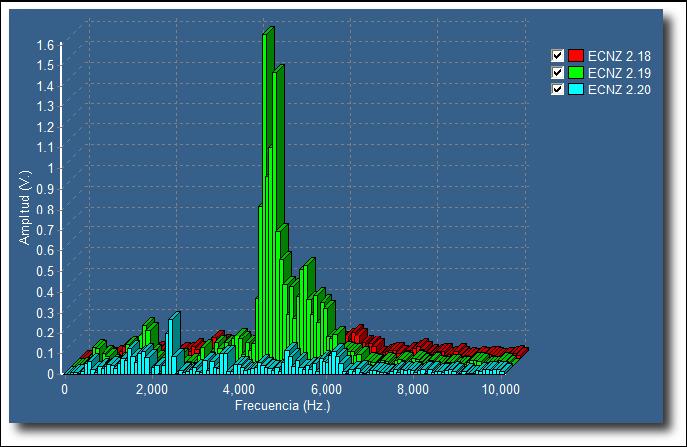Image resolution: width=687 pixels, height=447 pixels.
Task: Click the Frecuencia (Hz.) axis title
Action: click(283, 405)
